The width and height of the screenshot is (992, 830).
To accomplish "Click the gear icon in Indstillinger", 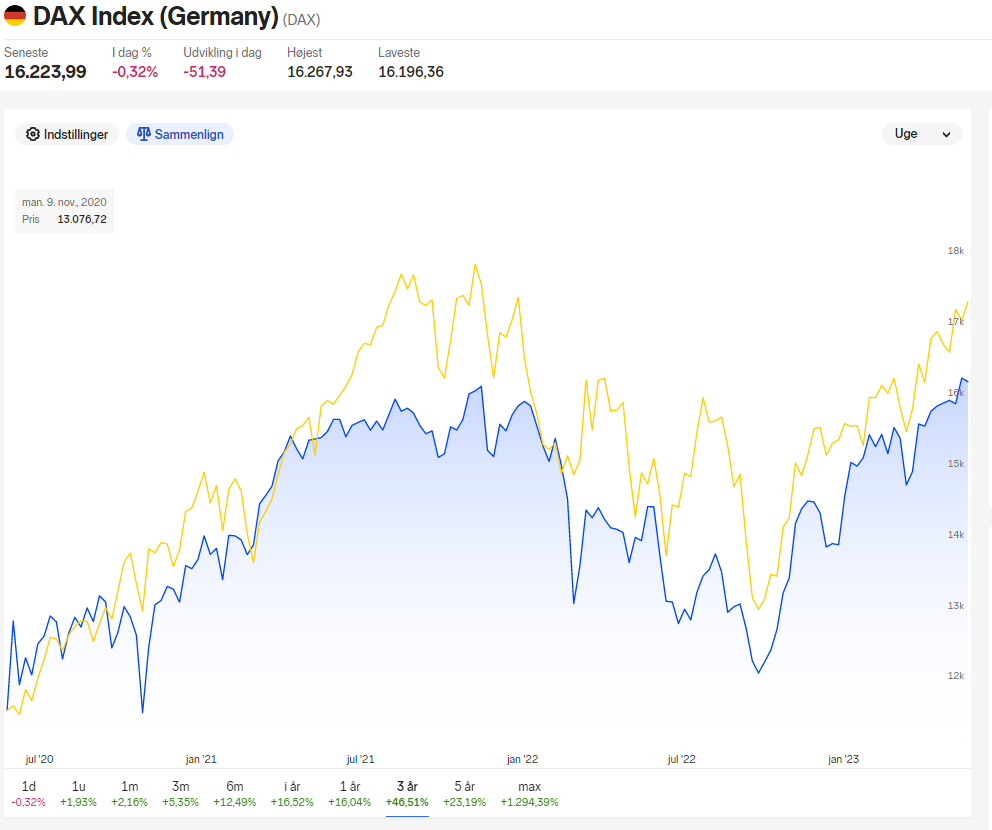I will coord(32,134).
